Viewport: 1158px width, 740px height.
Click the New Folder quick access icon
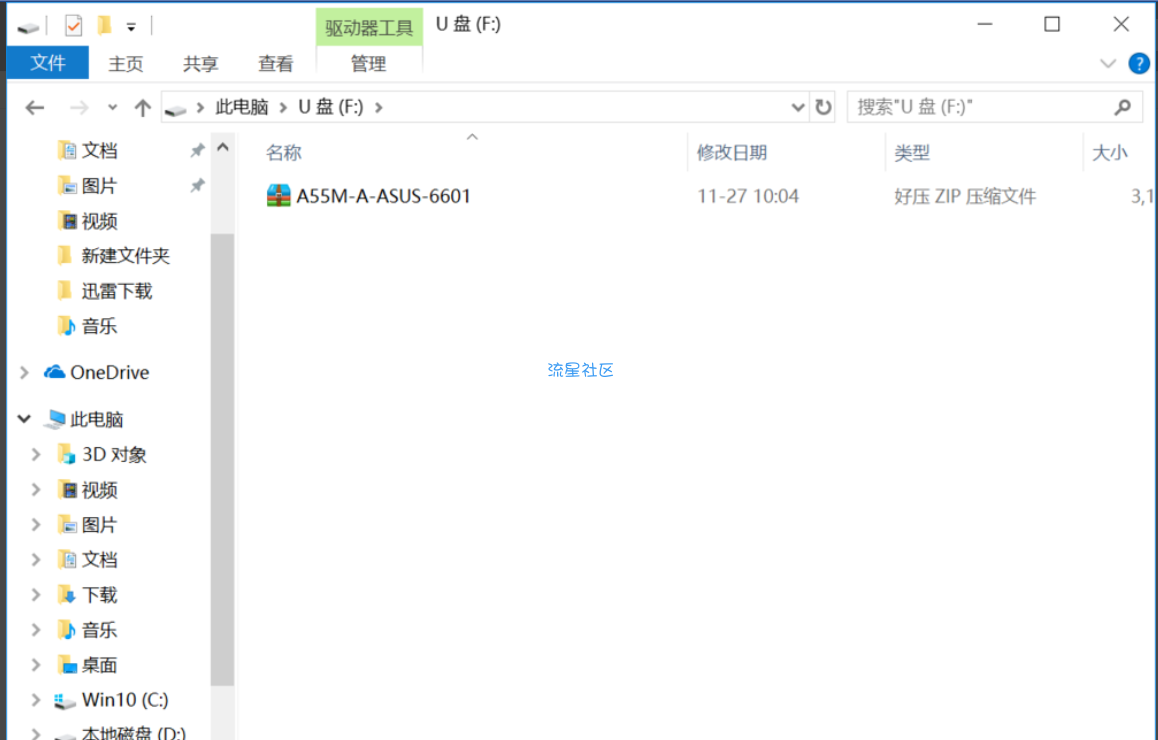pyautogui.click(x=104, y=26)
